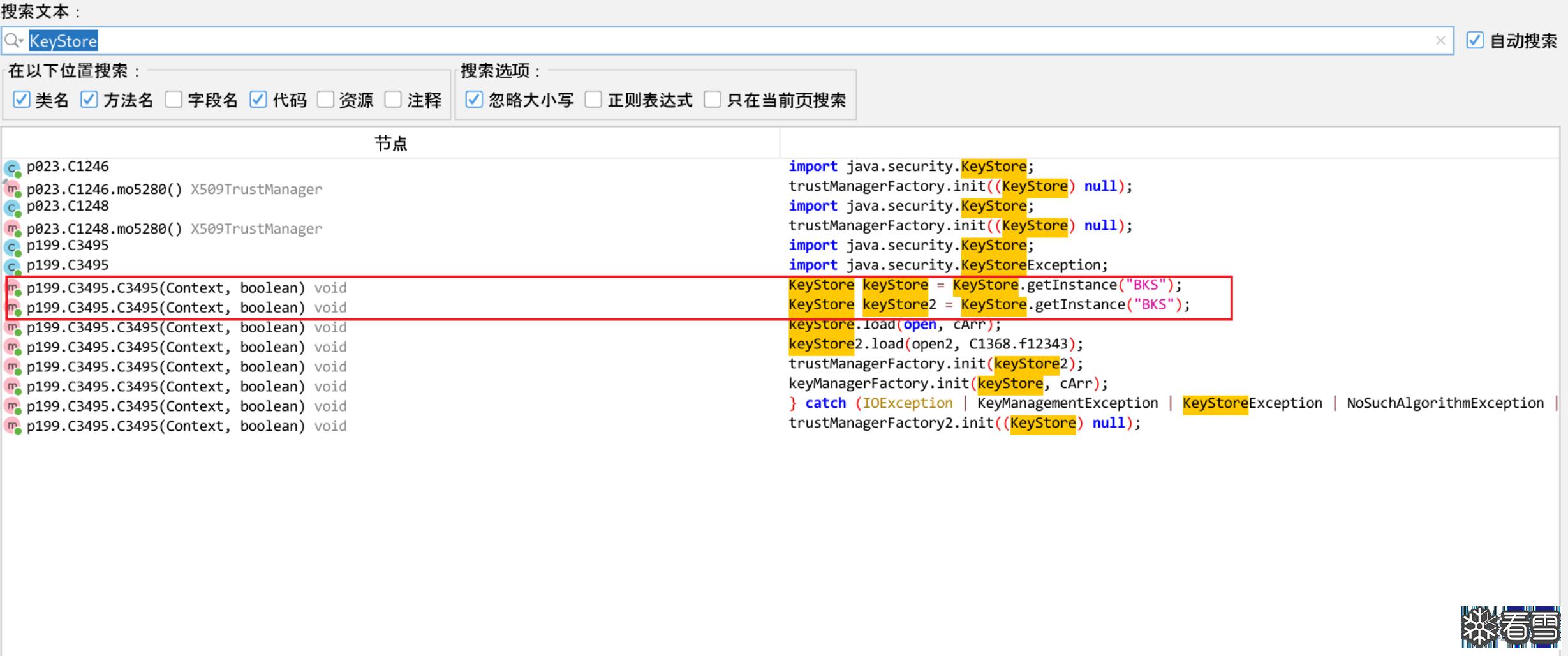Viewport: 1568px width, 656px height.
Task: Enable the 正则表达式 option checkbox
Action: pyautogui.click(x=593, y=100)
